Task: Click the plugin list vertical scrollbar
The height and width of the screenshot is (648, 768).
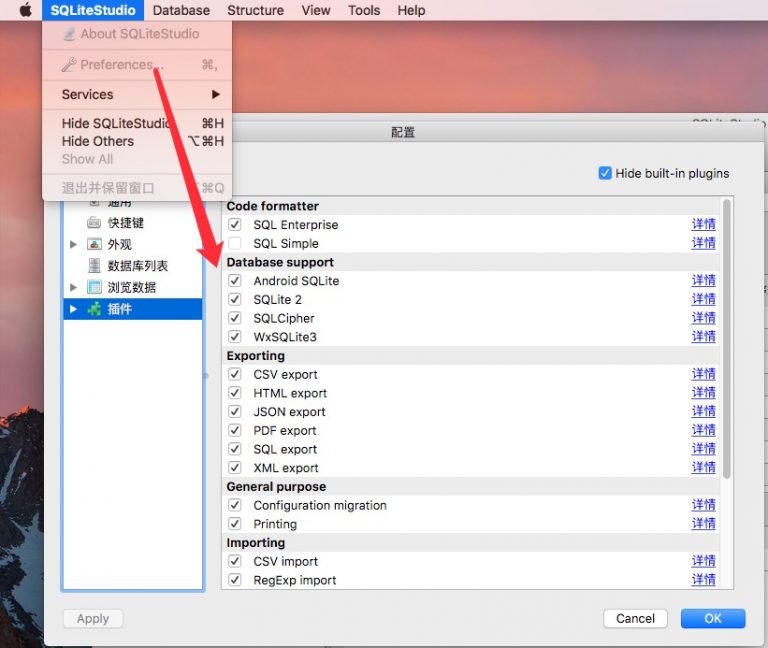Action: tap(726, 338)
